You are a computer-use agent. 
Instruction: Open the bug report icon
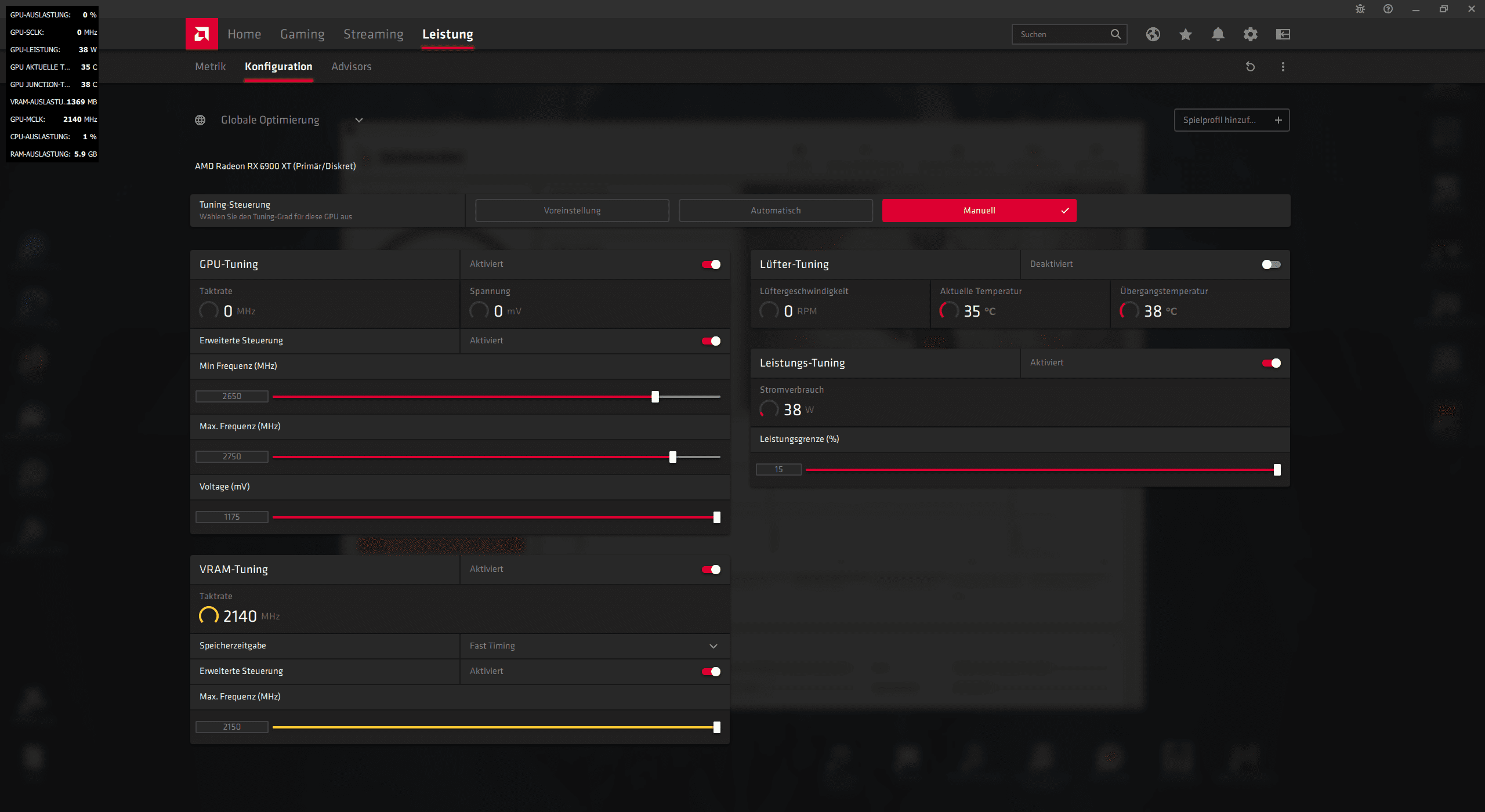pyautogui.click(x=1360, y=9)
